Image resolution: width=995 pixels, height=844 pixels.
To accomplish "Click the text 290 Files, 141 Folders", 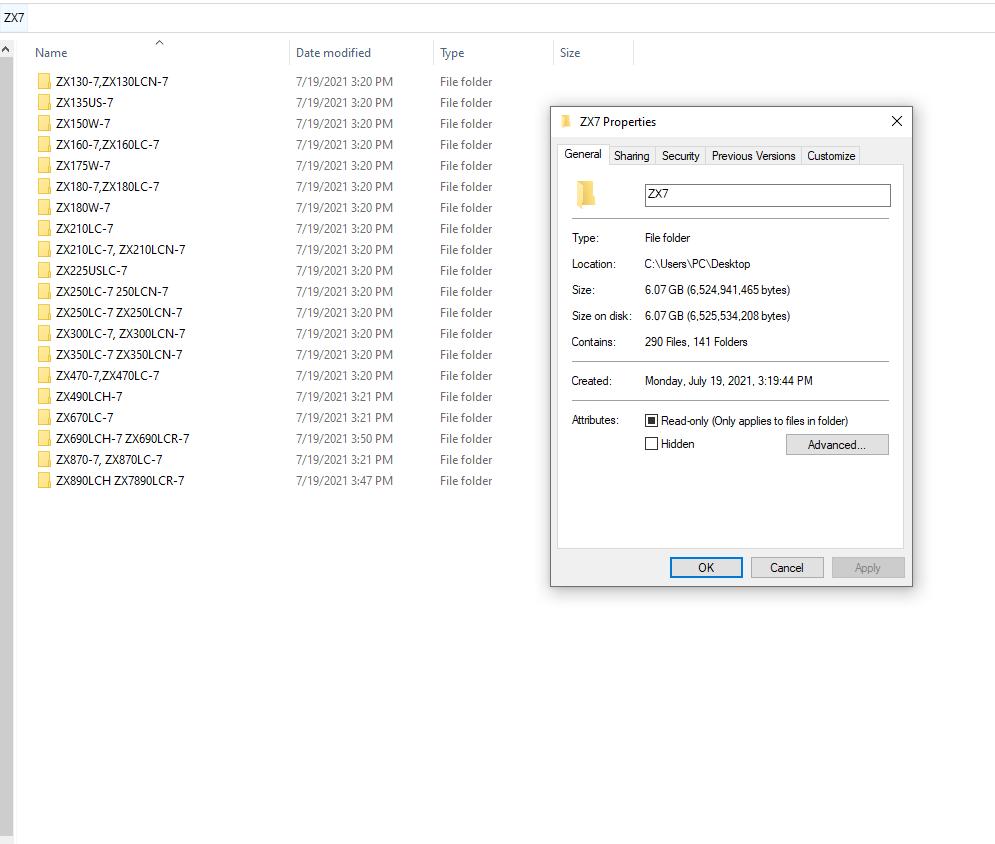I will tap(695, 341).
